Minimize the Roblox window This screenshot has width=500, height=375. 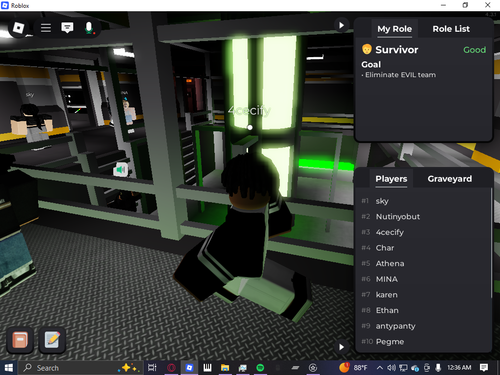443,5
